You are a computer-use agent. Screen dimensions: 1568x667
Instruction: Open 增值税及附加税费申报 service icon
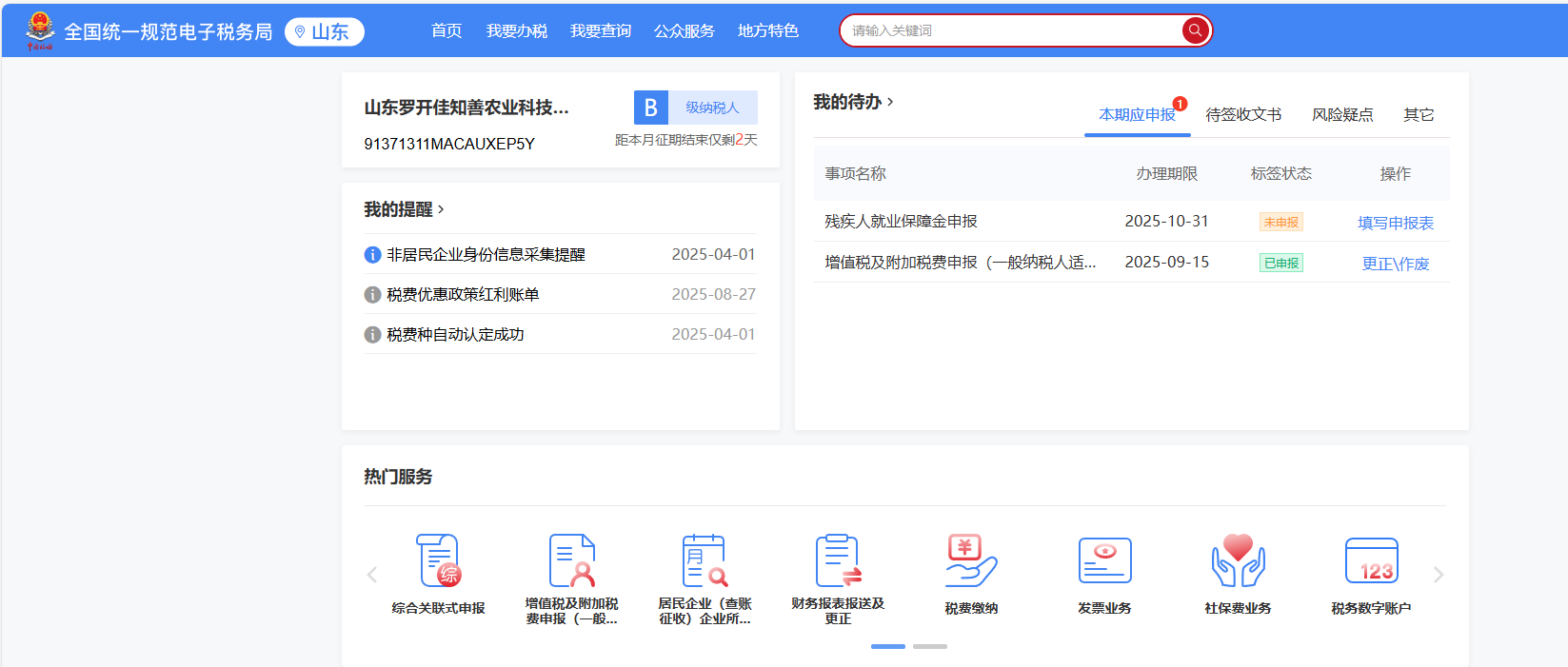coord(571,561)
